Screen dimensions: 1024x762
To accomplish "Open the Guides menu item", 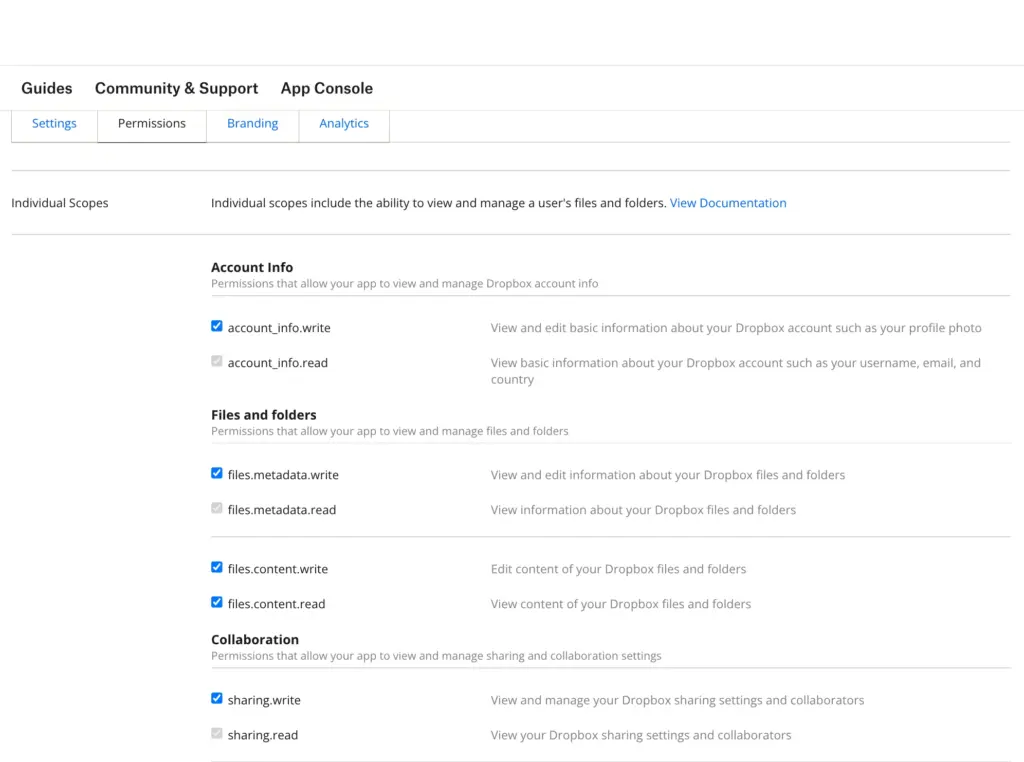I will [x=46, y=88].
